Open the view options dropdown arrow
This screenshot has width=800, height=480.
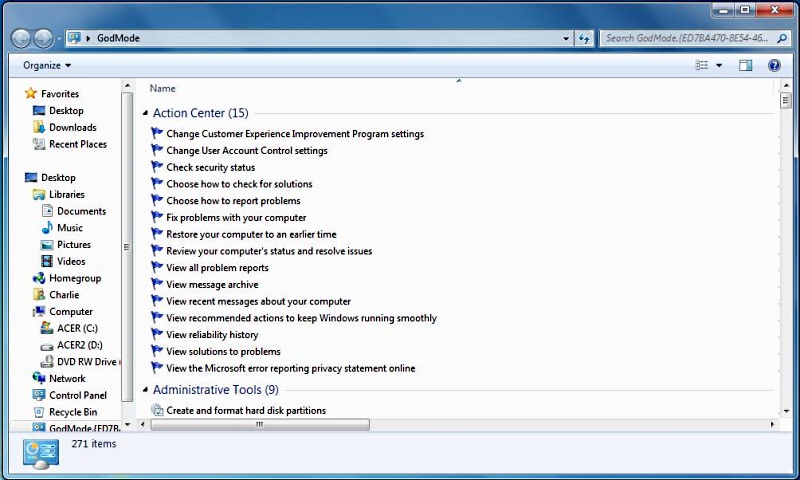point(719,65)
